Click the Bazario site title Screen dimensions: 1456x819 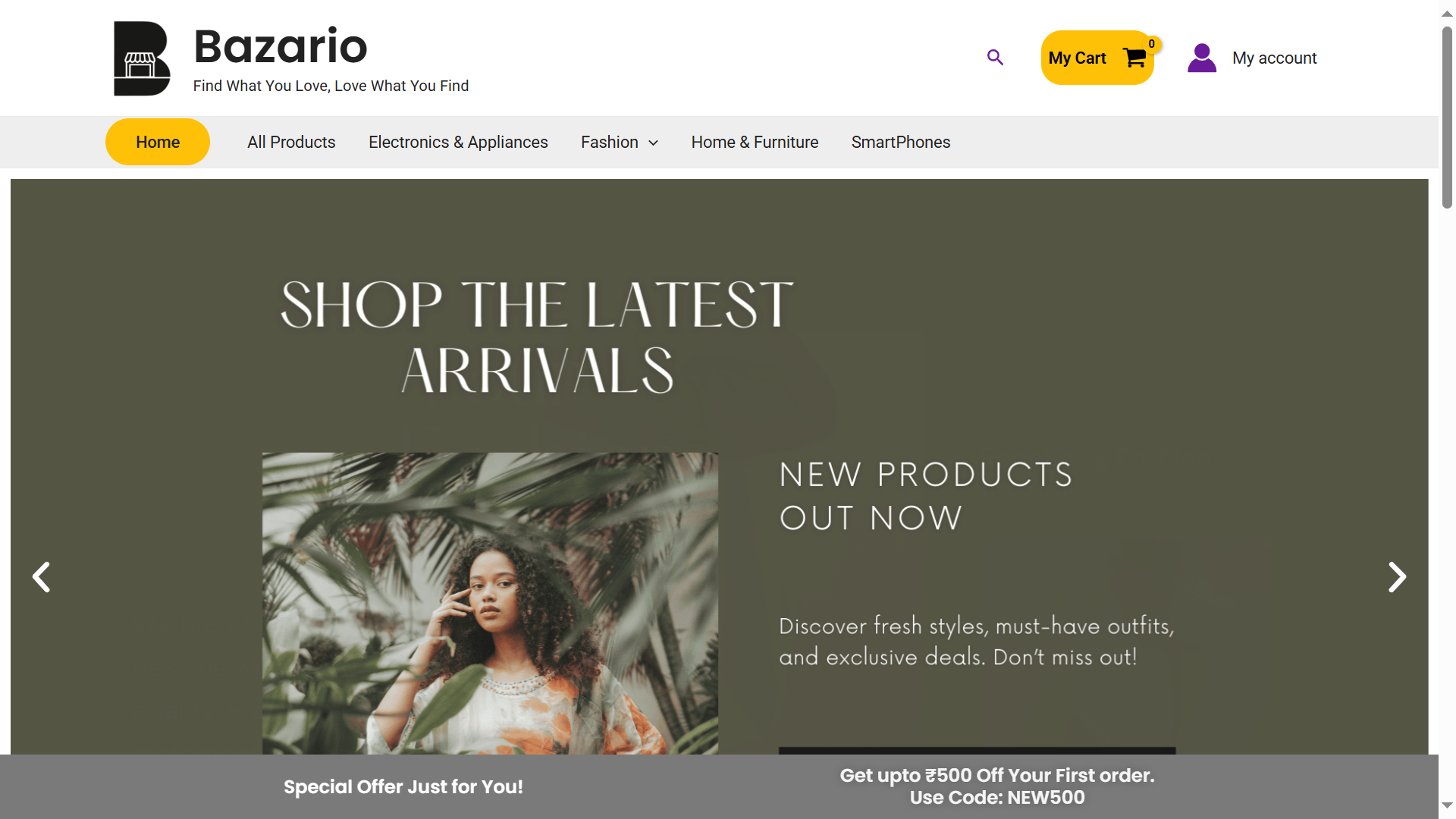pyautogui.click(x=281, y=46)
